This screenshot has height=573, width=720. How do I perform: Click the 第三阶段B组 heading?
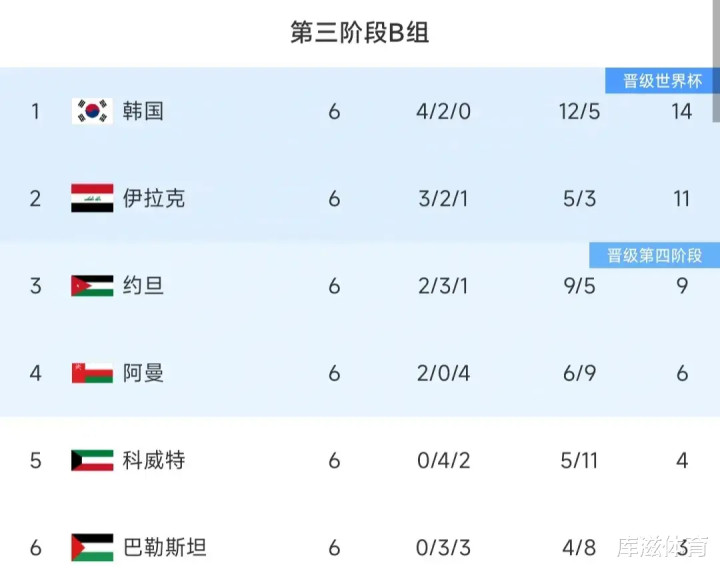(360, 32)
